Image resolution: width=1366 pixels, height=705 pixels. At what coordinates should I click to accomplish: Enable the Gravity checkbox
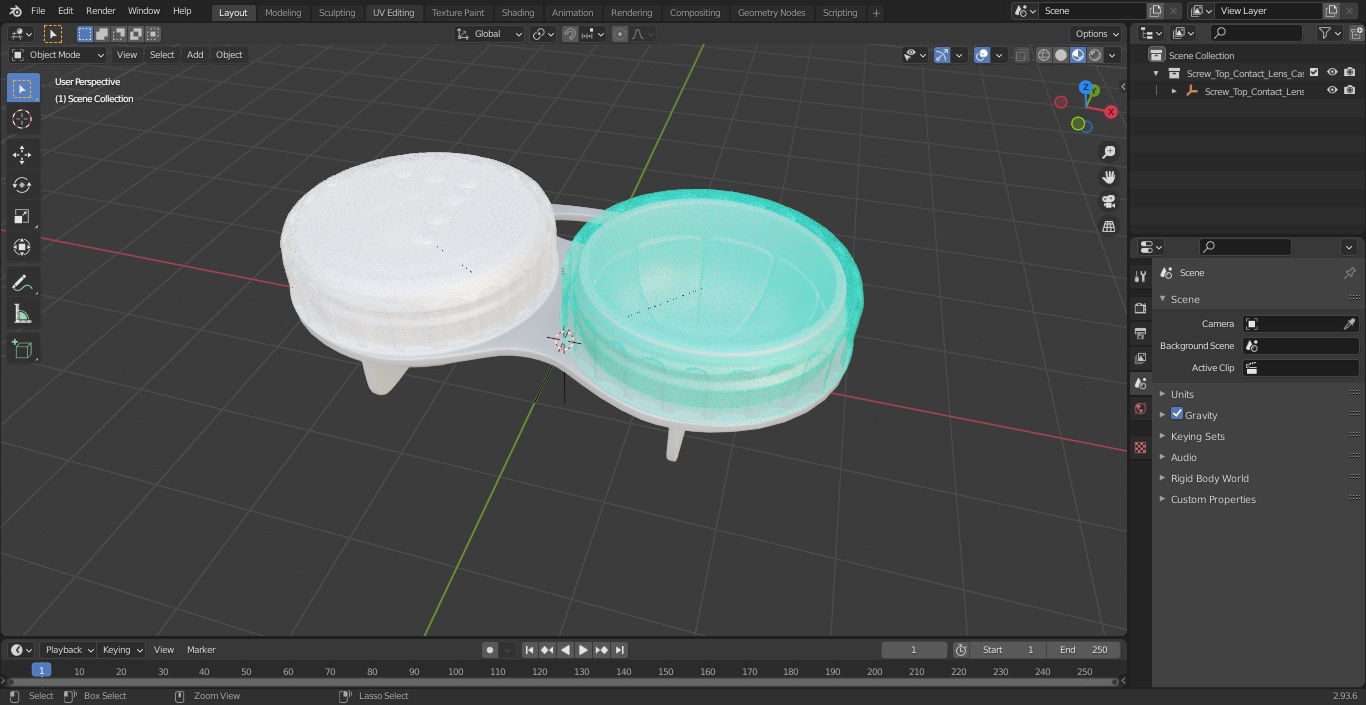pyautogui.click(x=1177, y=414)
